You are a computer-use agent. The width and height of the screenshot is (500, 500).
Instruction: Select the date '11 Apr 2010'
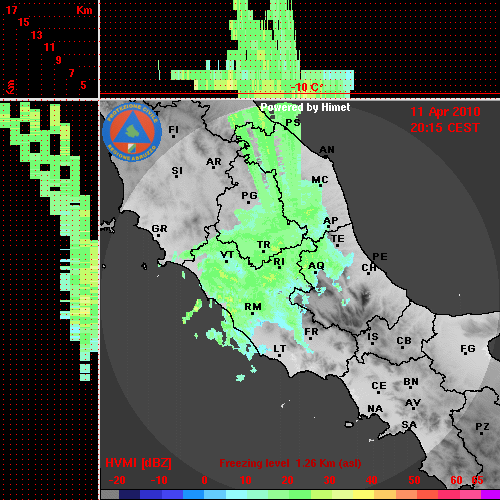point(445,112)
